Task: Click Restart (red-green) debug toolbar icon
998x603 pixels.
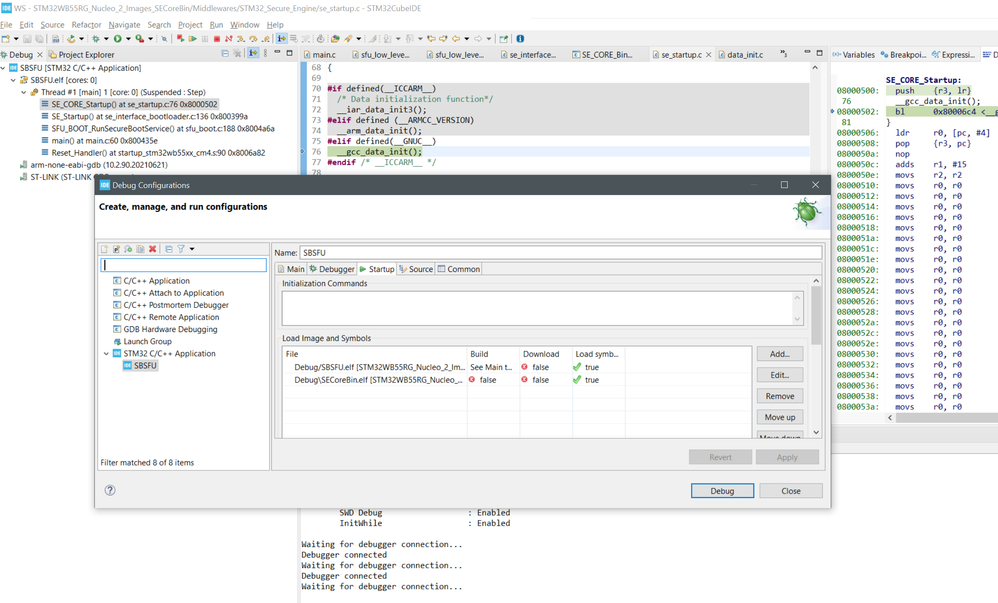Action: coord(181,39)
